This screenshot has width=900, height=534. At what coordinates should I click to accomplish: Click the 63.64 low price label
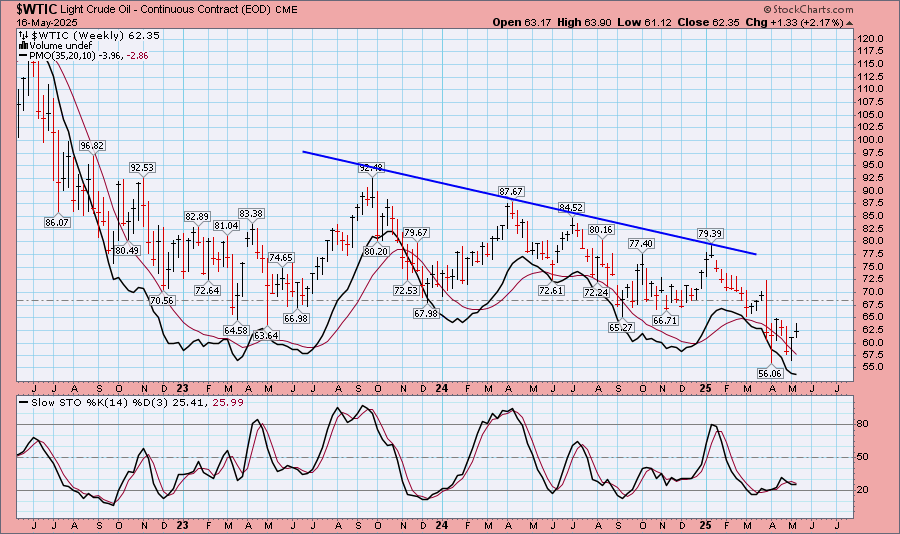click(x=266, y=336)
